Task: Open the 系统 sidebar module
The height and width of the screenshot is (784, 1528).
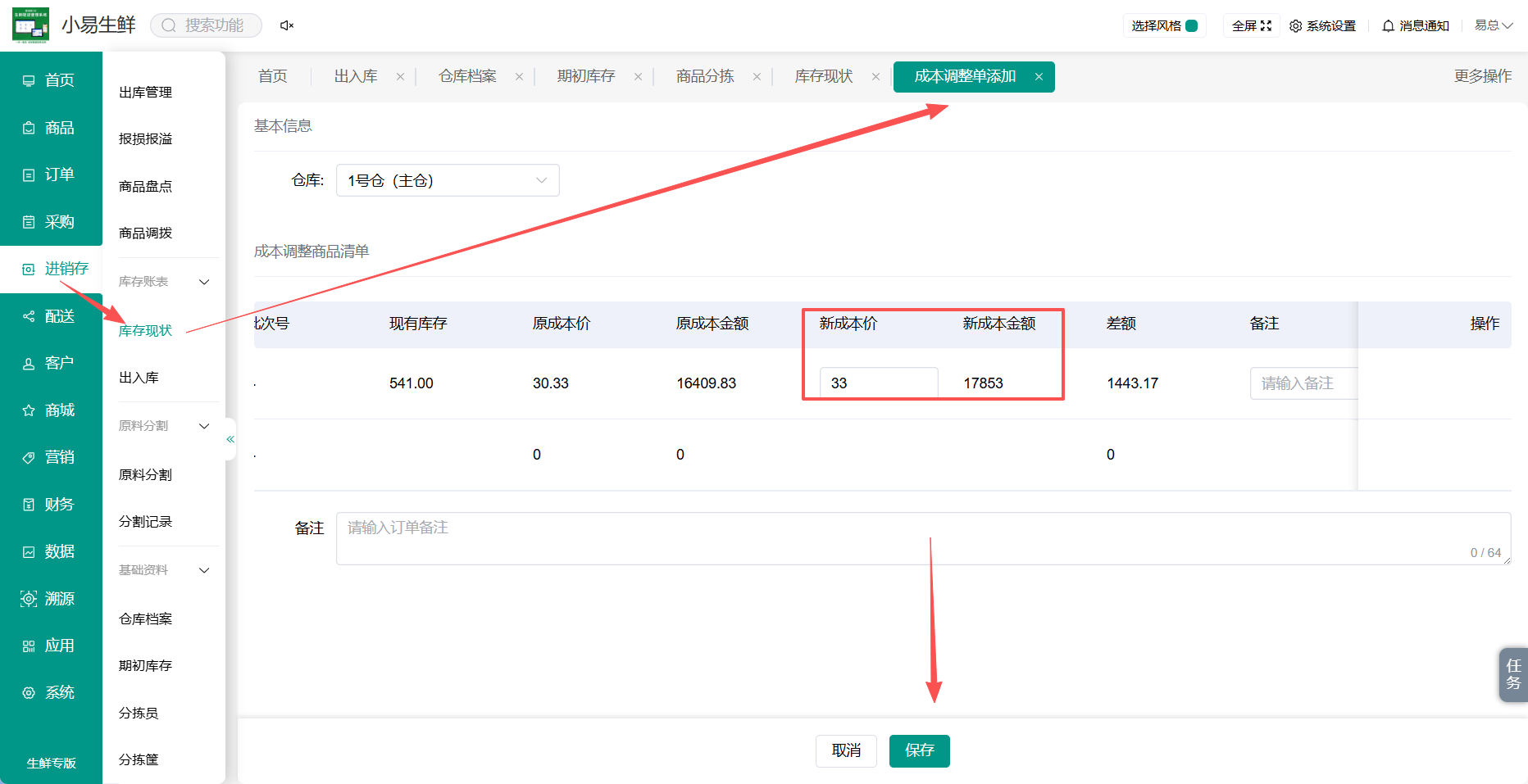Action: (x=51, y=693)
